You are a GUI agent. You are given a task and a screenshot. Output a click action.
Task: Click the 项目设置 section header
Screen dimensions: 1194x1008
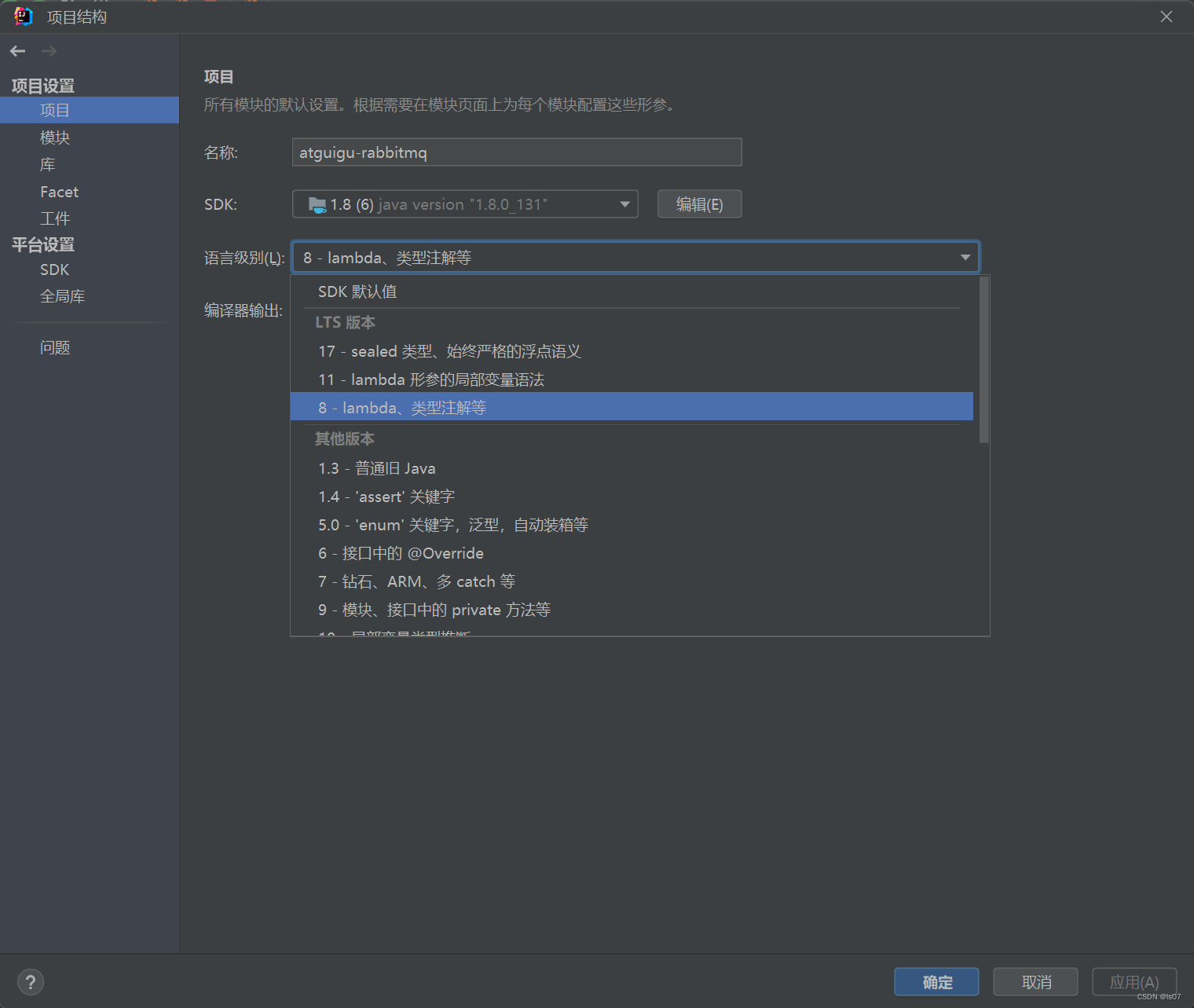click(x=43, y=86)
